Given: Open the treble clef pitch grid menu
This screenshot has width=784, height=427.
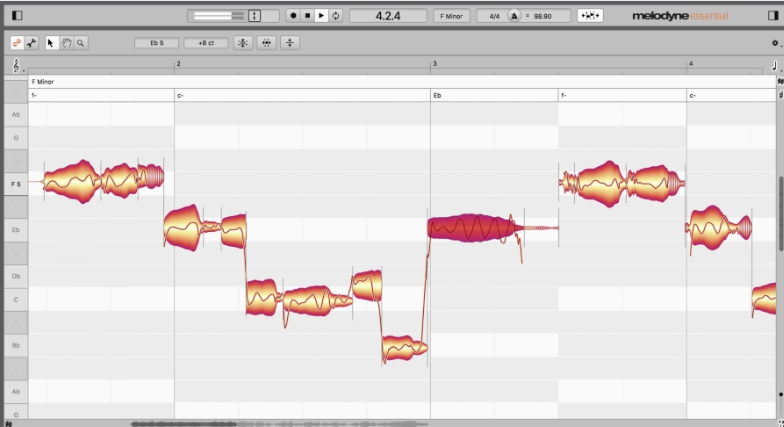Looking at the screenshot, I should (17, 65).
